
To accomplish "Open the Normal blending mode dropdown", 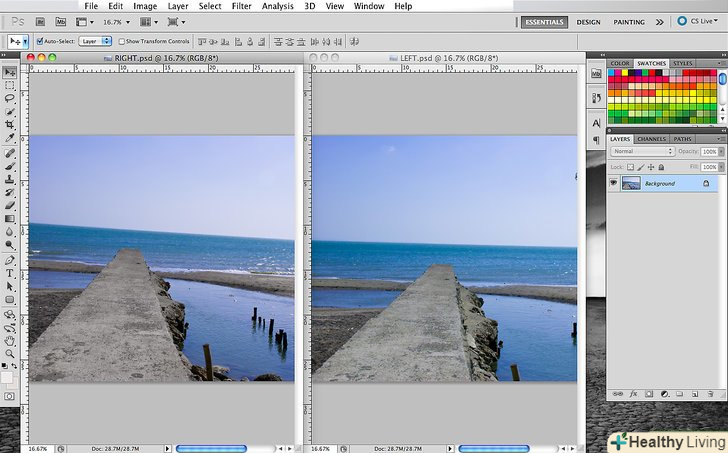I will click(642, 151).
